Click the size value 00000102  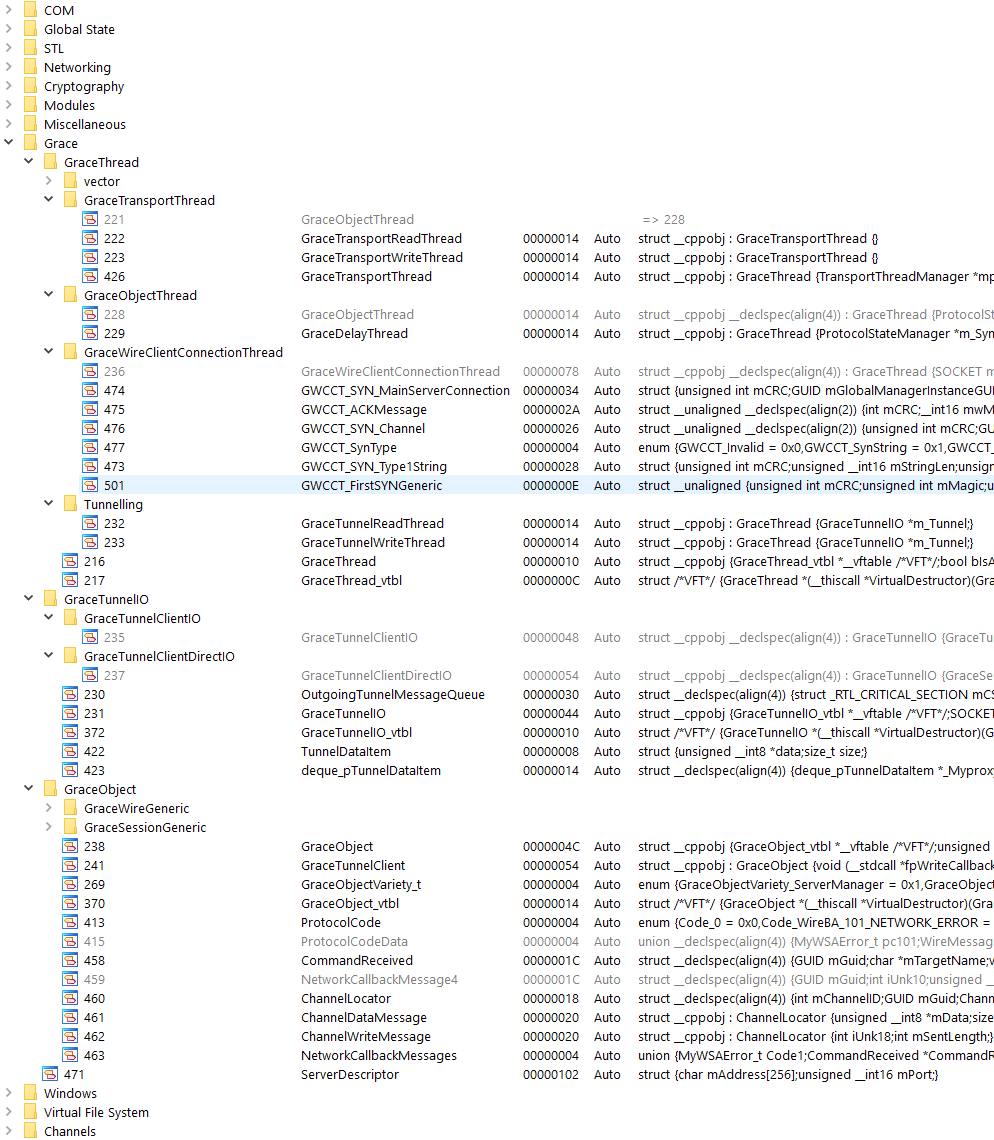(550, 1074)
